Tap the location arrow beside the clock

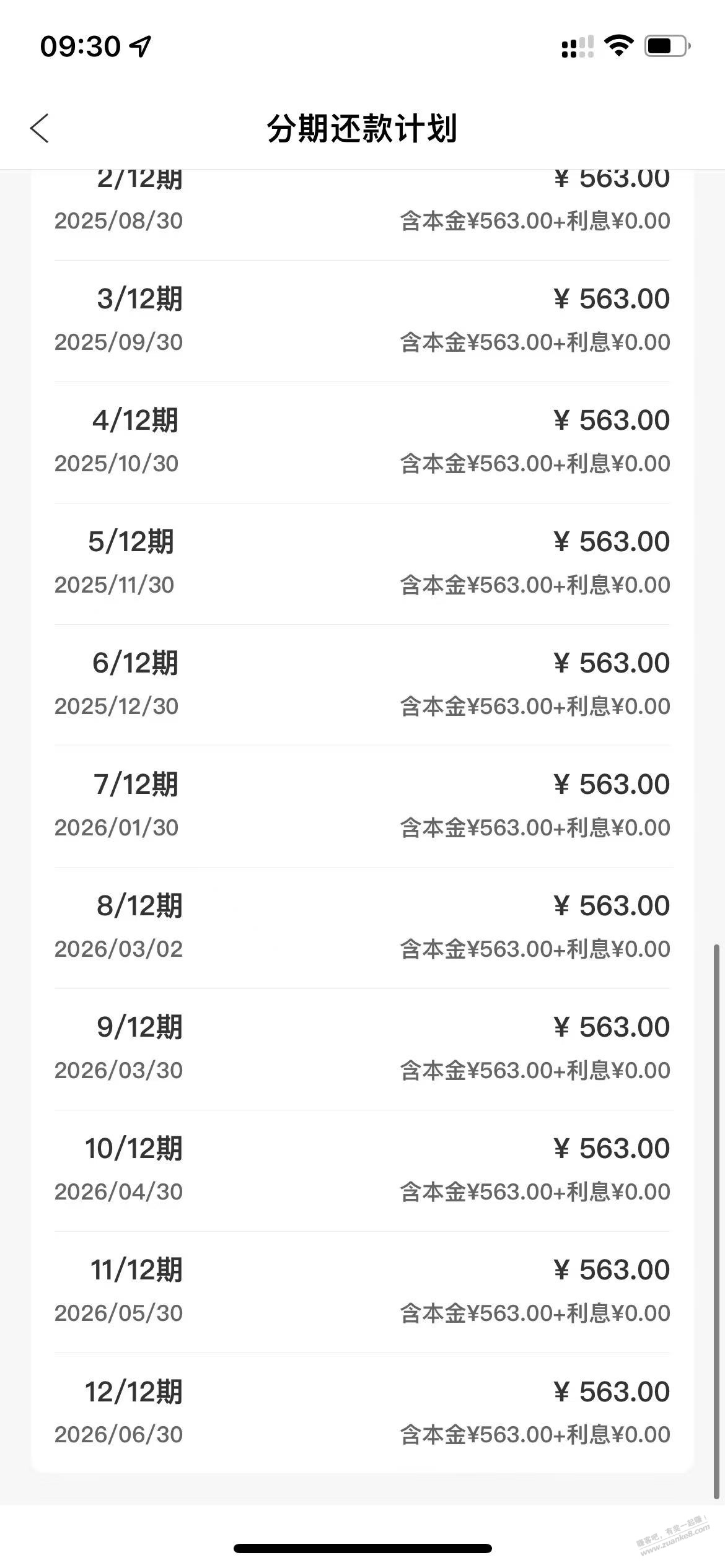tap(141, 46)
